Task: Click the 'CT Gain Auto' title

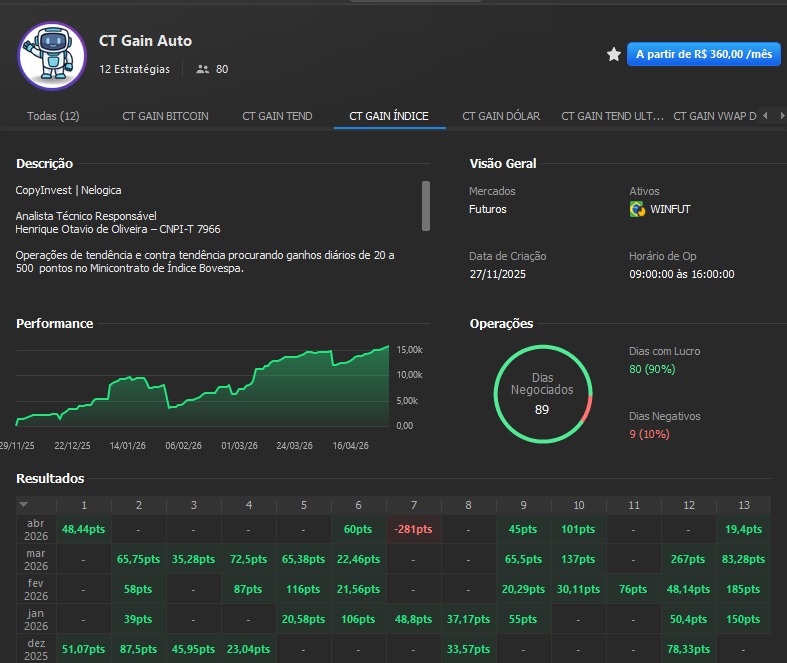Action: click(x=146, y=41)
